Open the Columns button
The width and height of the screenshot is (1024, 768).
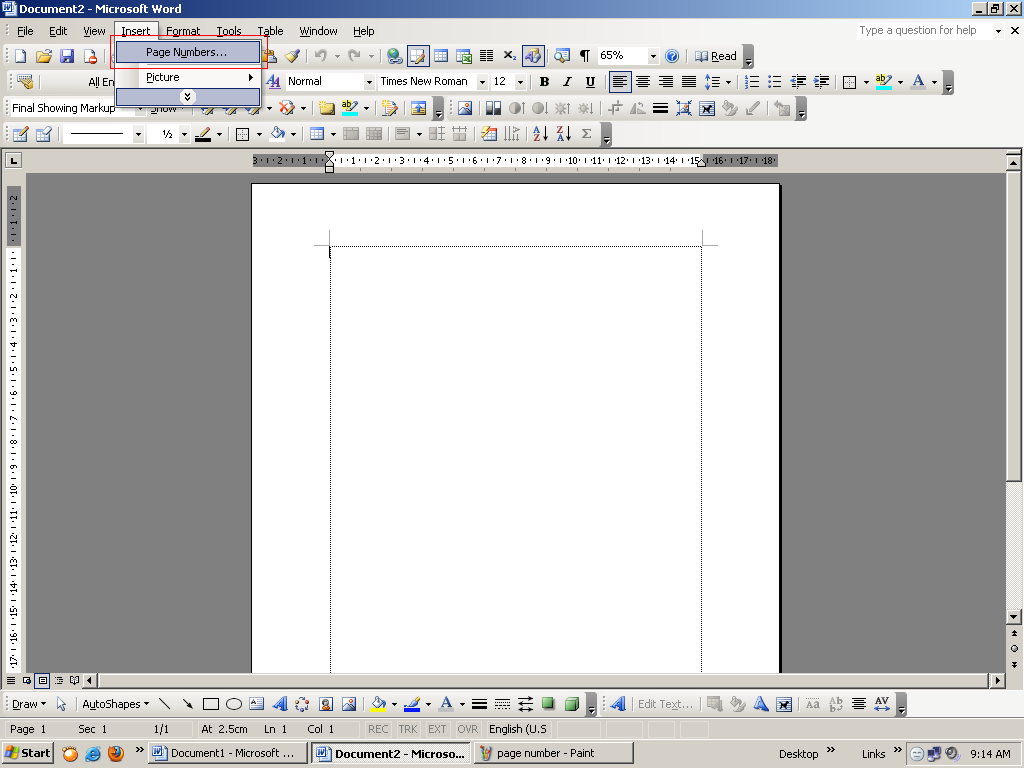[487, 56]
